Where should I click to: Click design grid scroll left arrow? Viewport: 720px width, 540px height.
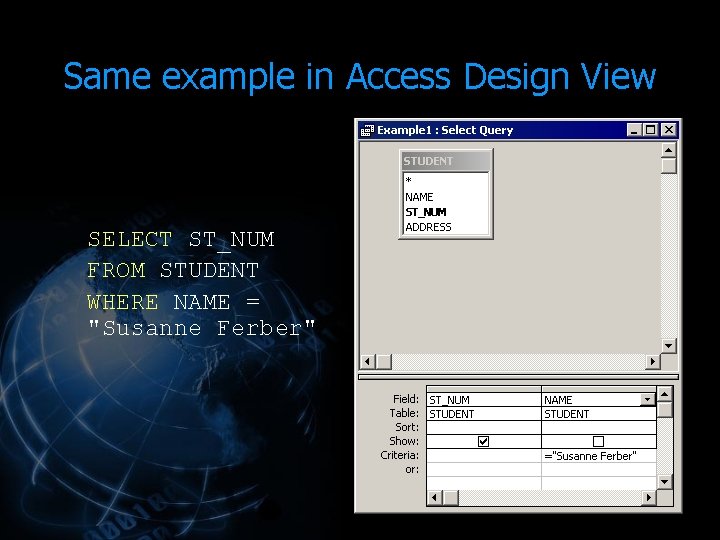[x=434, y=497]
